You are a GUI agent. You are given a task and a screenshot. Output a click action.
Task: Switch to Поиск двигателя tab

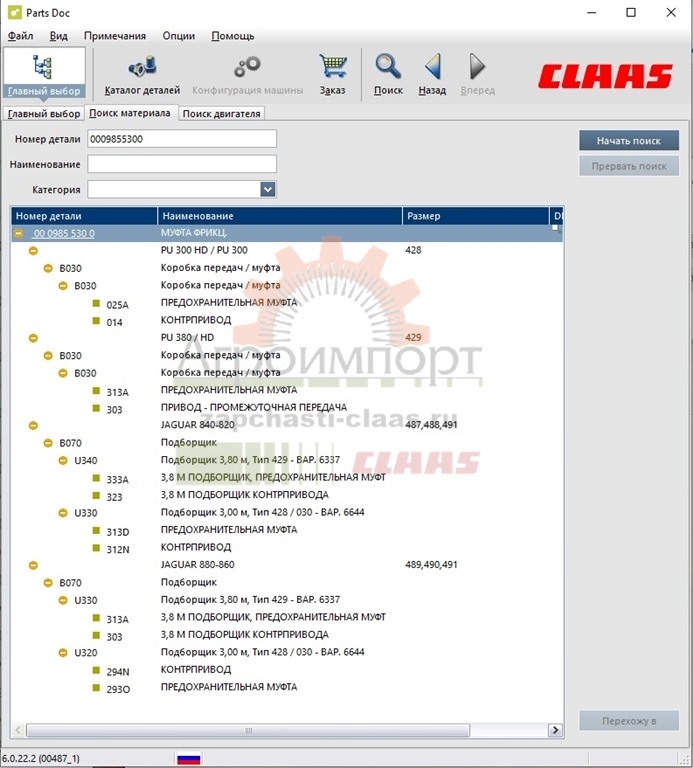click(221, 114)
